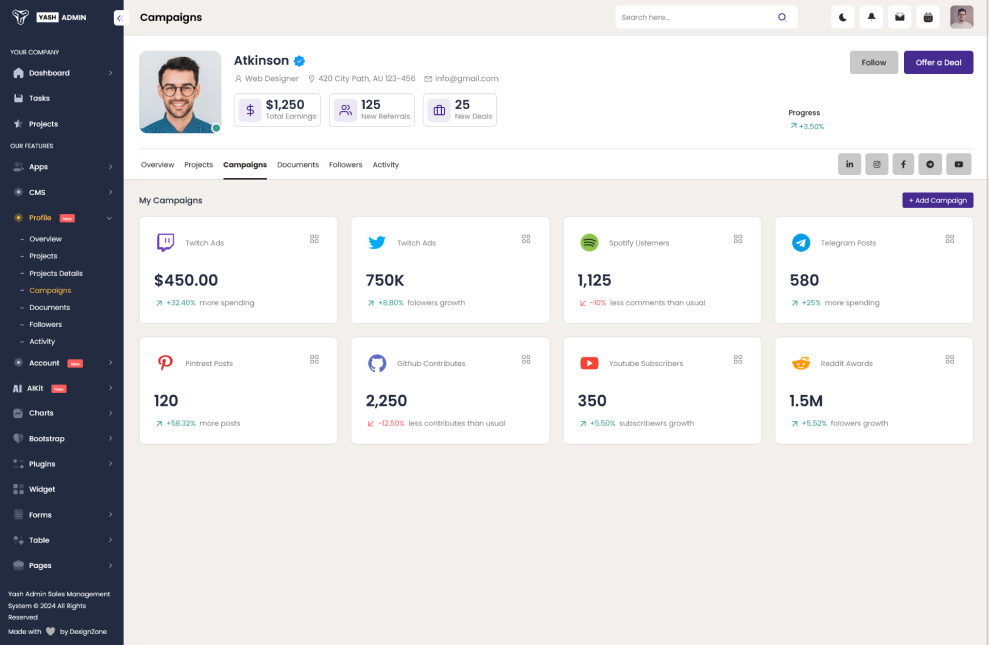Expand the Apps sidebar menu
This screenshot has height=645, width=989.
(x=62, y=167)
